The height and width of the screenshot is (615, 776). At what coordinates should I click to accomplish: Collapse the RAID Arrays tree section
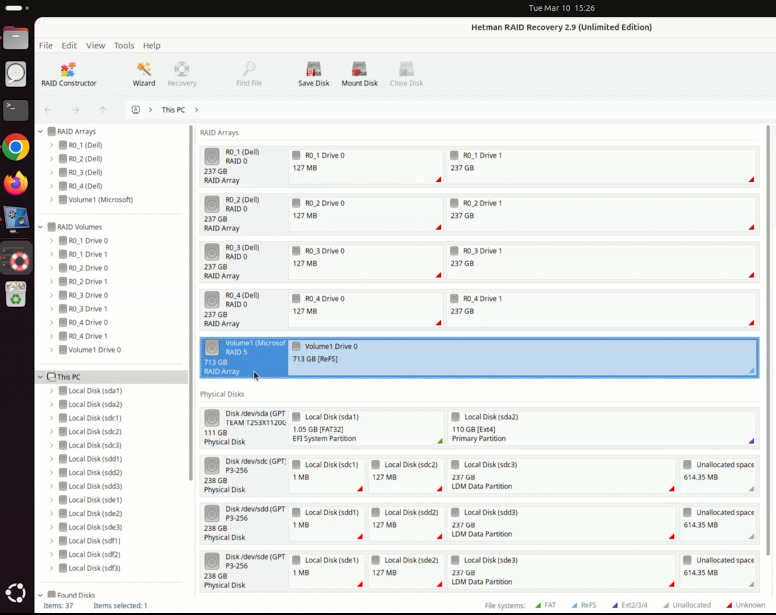41,132
